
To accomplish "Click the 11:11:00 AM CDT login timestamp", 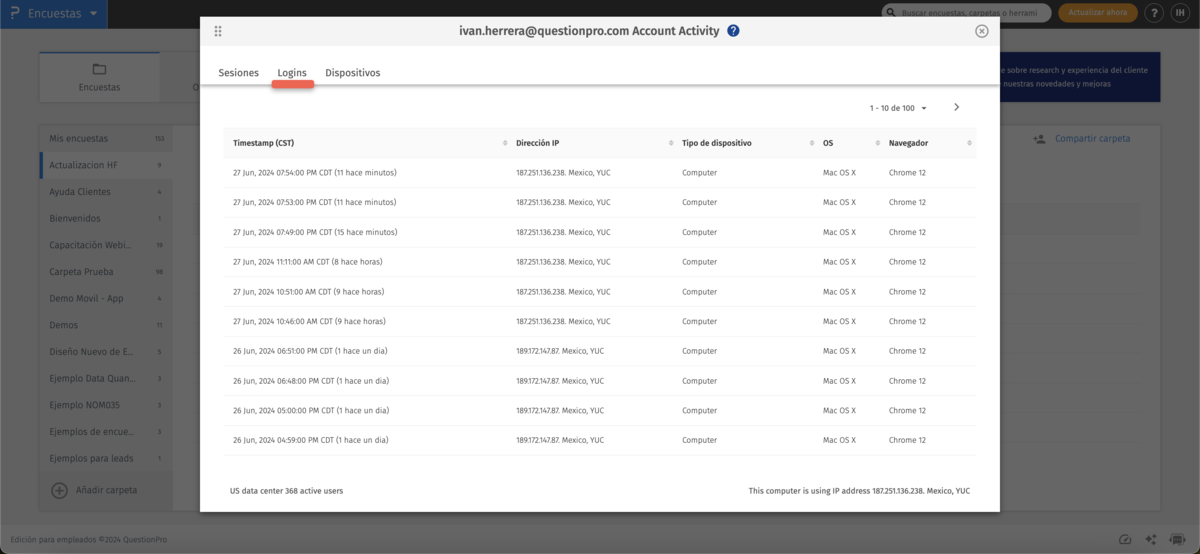I will pyautogui.click(x=307, y=262).
